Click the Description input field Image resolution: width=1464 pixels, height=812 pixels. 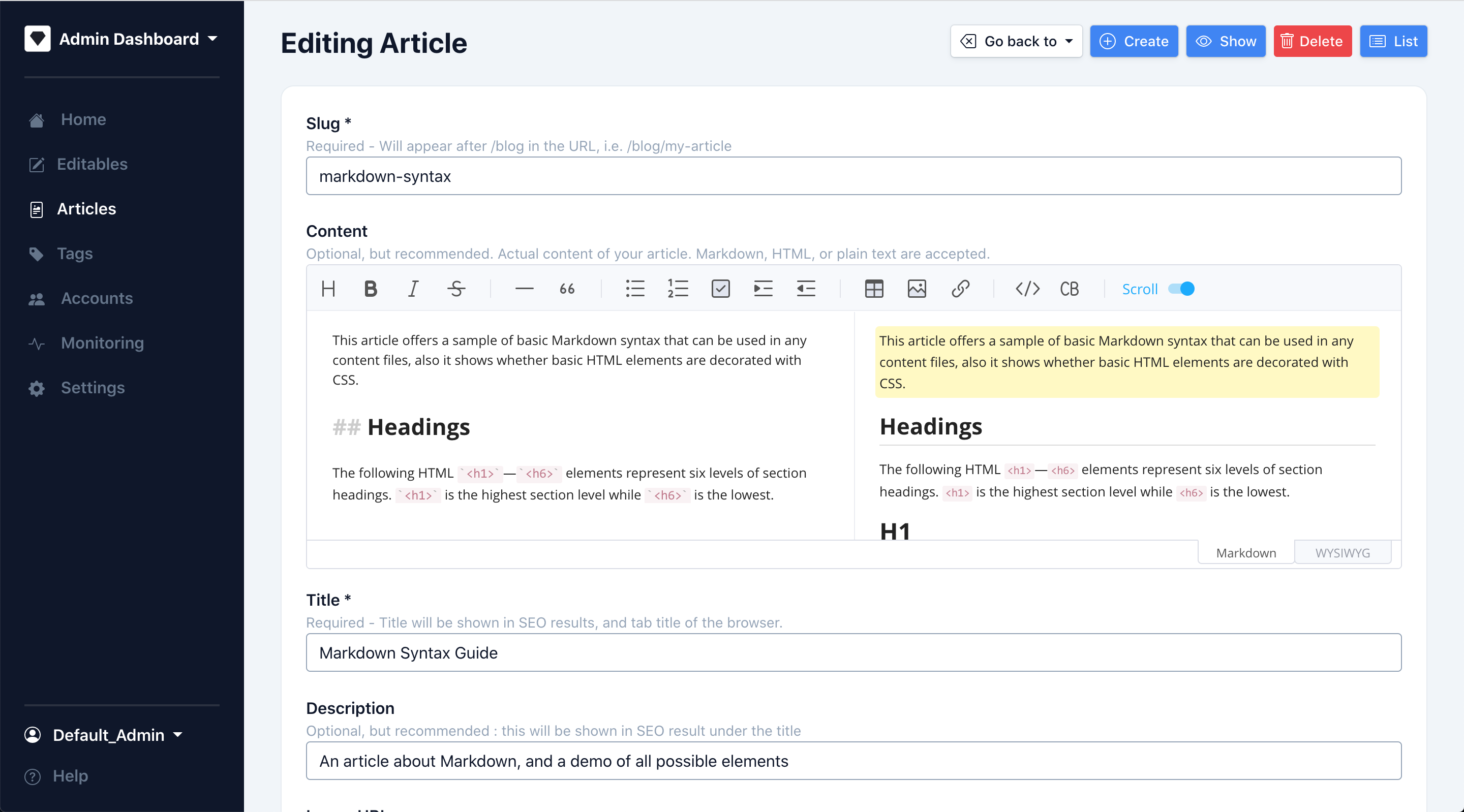(853, 761)
